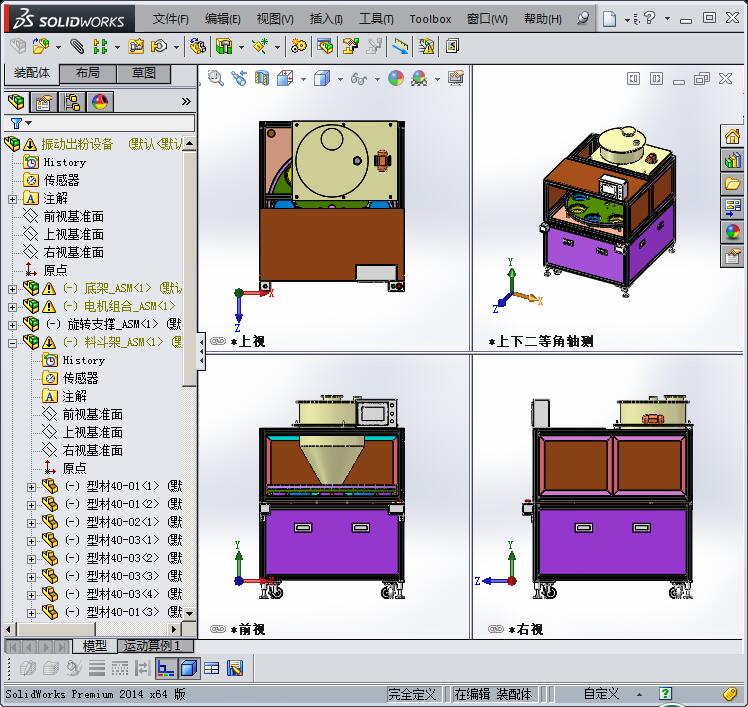748x707 pixels.
Task: Click the View Orientation cube icon
Action: pyautogui.click(x=285, y=78)
